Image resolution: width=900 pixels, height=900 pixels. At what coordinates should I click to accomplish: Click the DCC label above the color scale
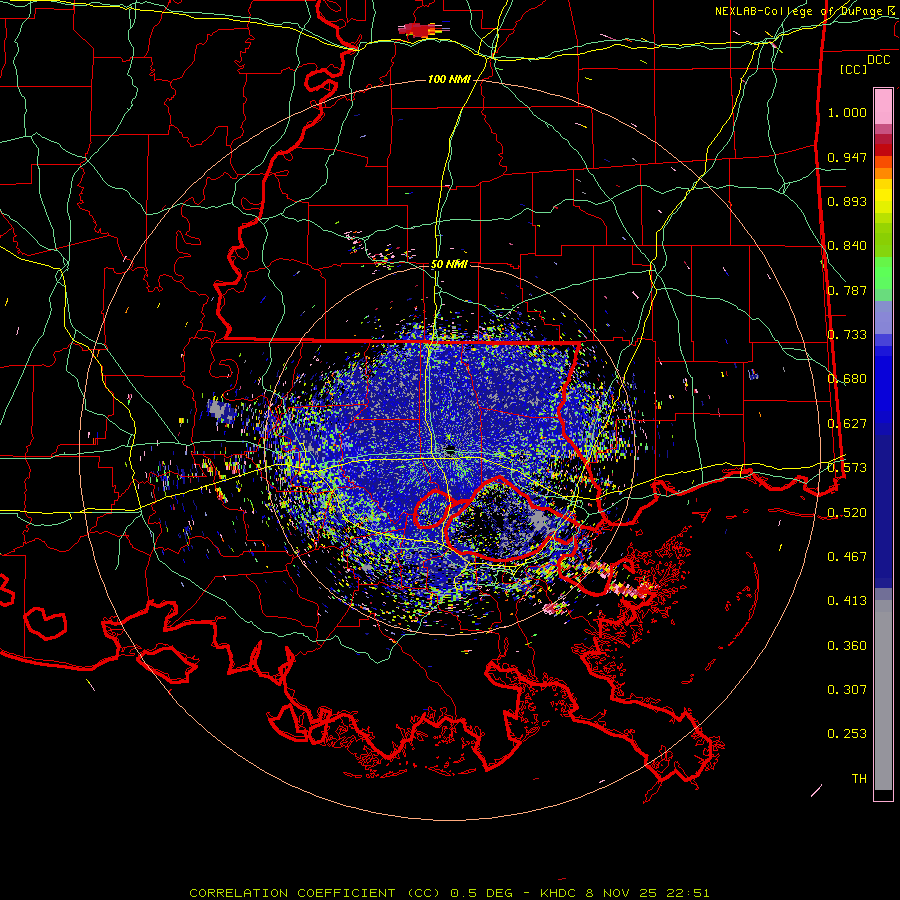click(878, 60)
